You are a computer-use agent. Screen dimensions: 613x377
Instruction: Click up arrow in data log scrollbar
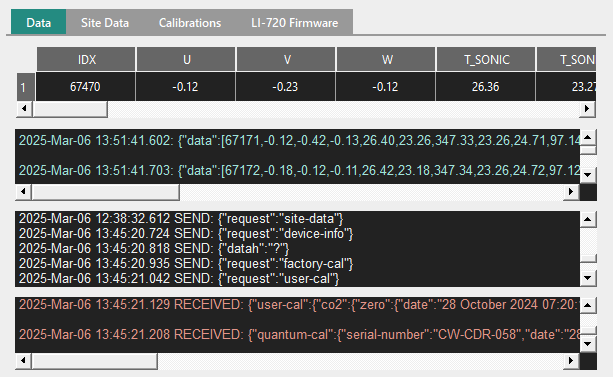588,137
